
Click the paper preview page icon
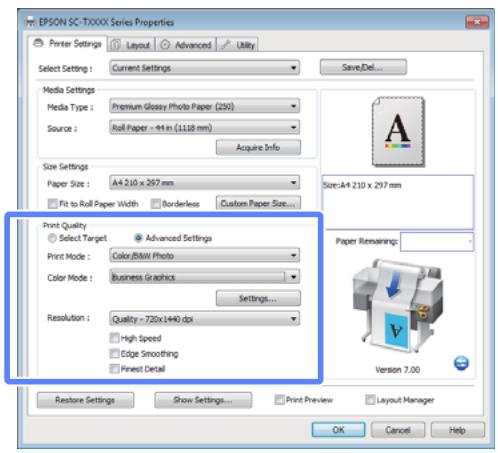tap(398, 131)
